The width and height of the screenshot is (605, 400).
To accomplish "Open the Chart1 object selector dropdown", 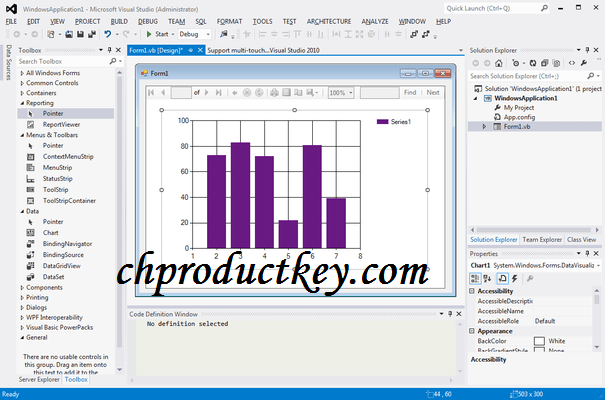I will [x=598, y=265].
